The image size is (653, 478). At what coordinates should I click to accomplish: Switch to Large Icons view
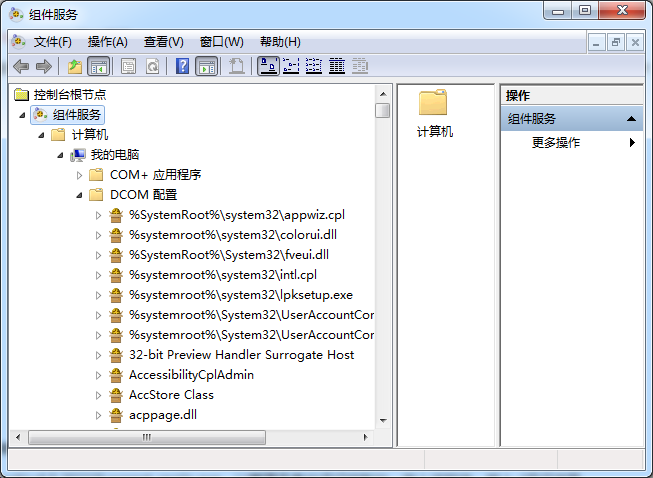[x=268, y=66]
